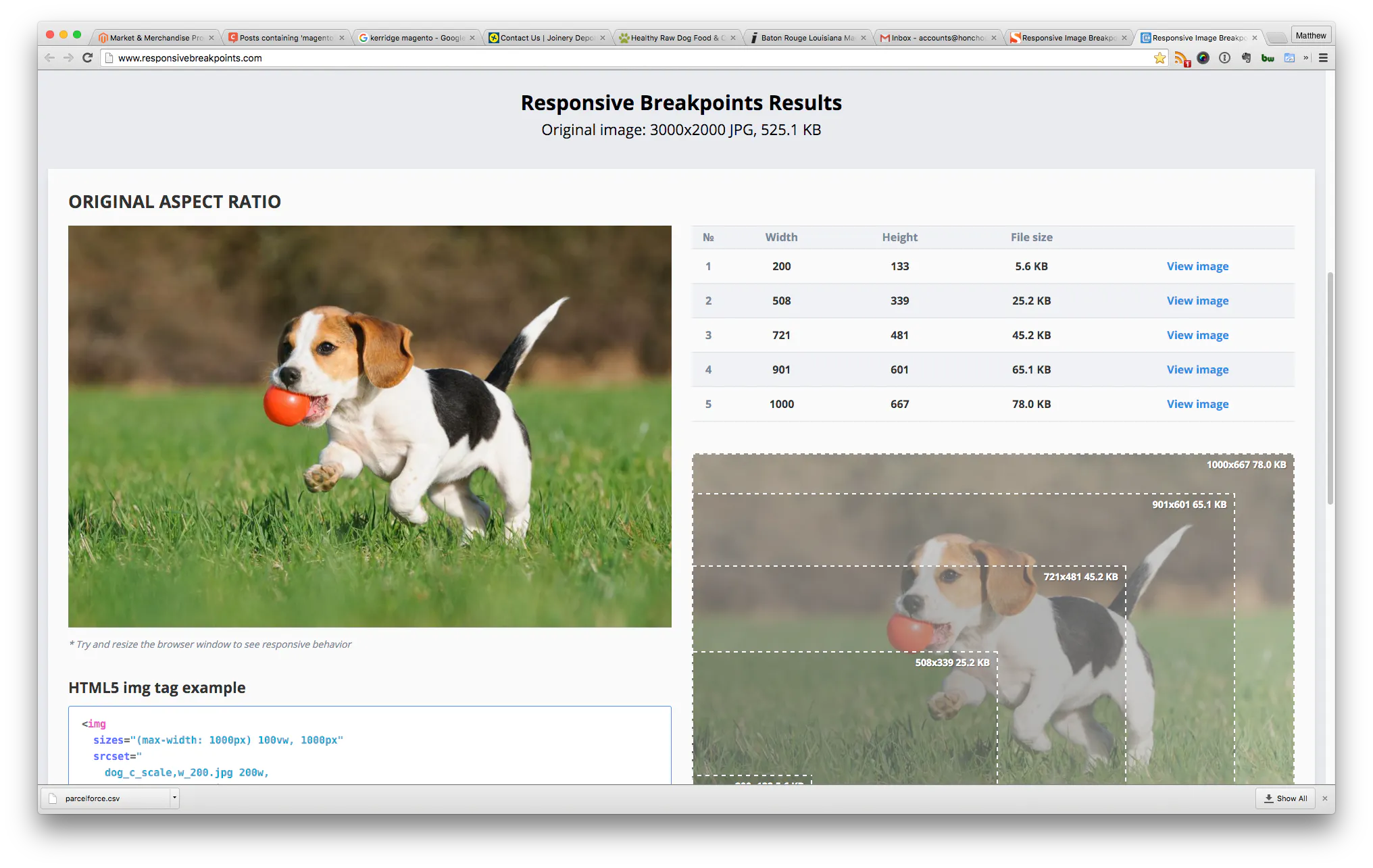Go back to the previous page

tap(49, 58)
